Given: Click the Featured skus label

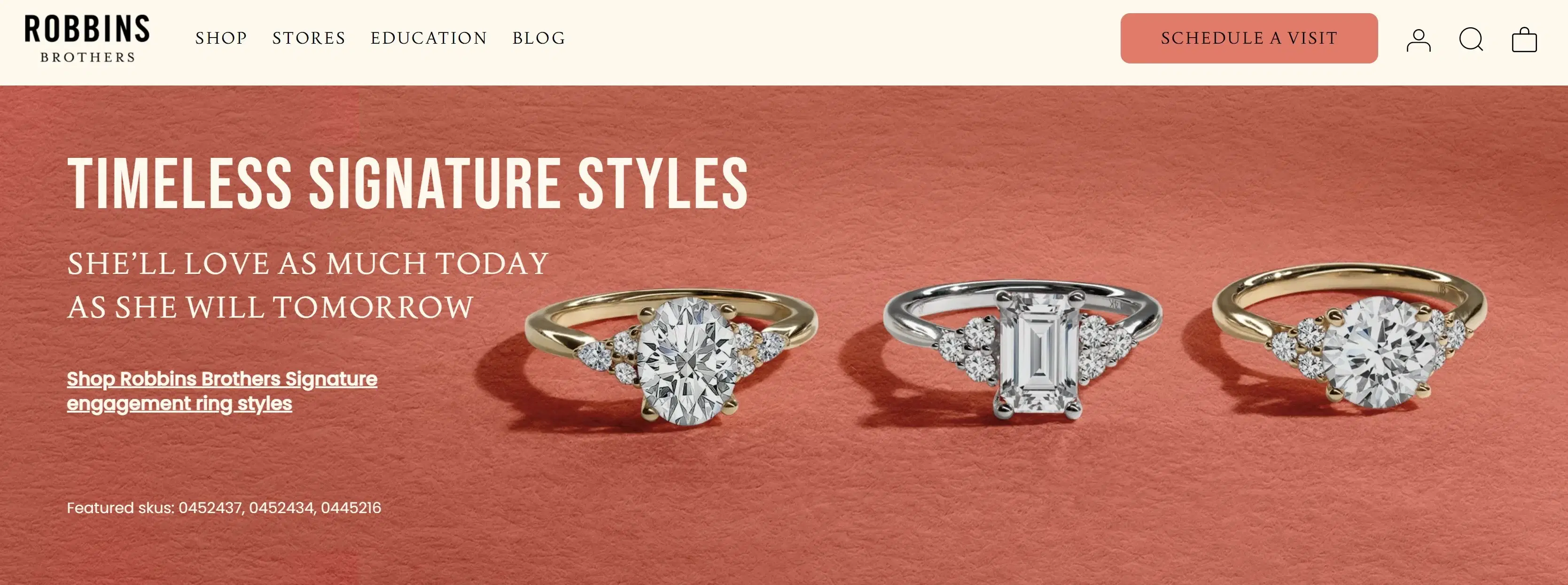Looking at the screenshot, I should (x=120, y=507).
